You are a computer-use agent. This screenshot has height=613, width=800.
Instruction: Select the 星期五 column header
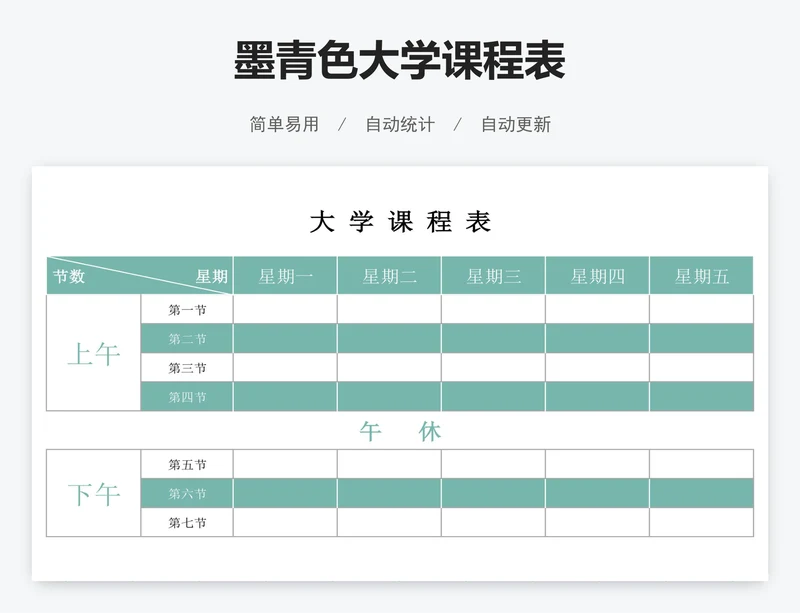(702, 276)
